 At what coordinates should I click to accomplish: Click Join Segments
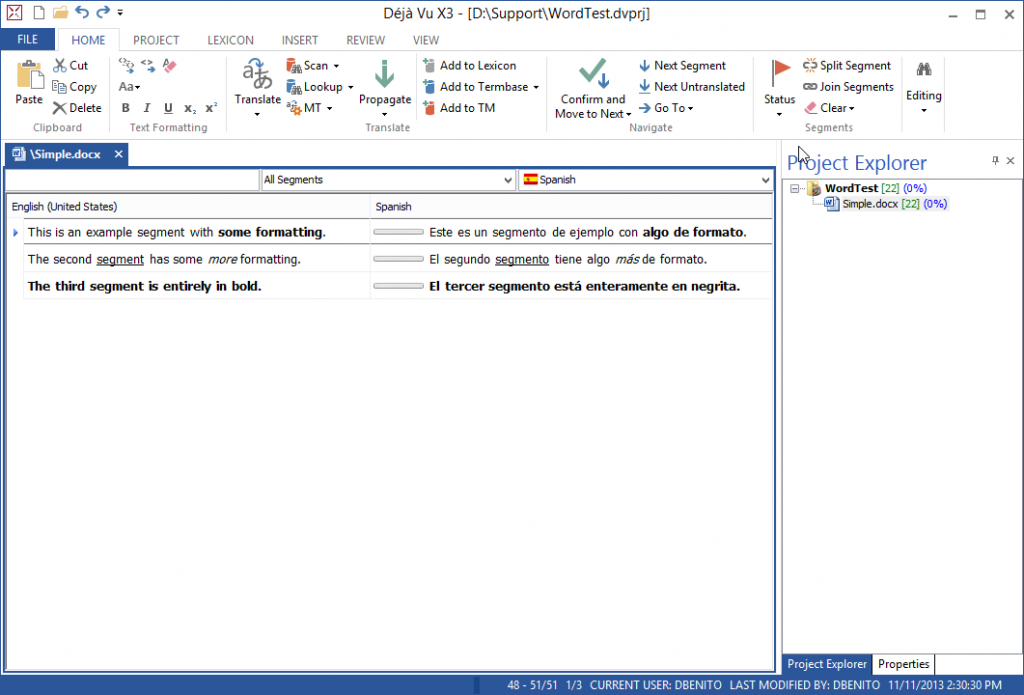(848, 87)
